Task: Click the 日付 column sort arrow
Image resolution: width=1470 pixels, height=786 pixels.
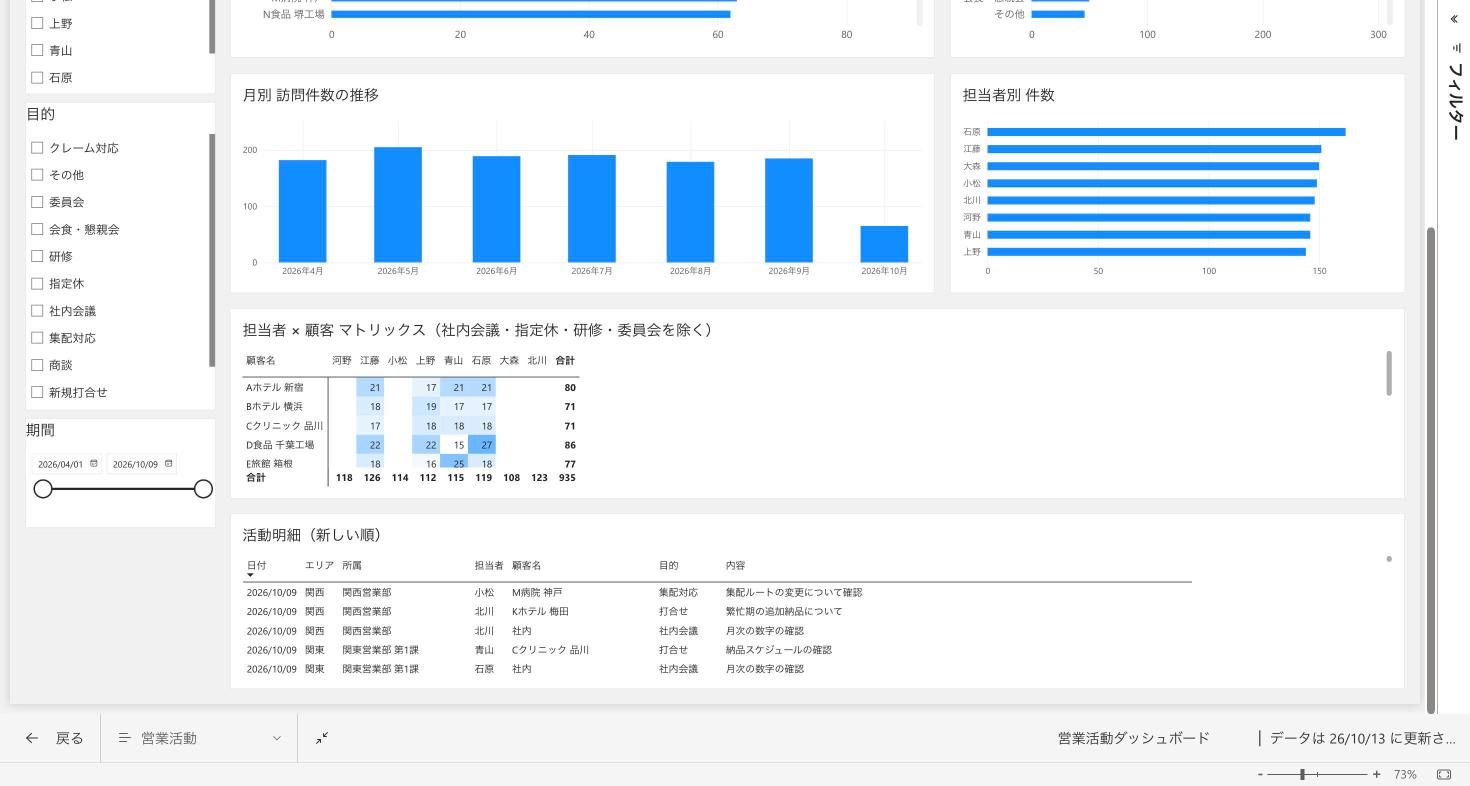Action: click(x=250, y=575)
